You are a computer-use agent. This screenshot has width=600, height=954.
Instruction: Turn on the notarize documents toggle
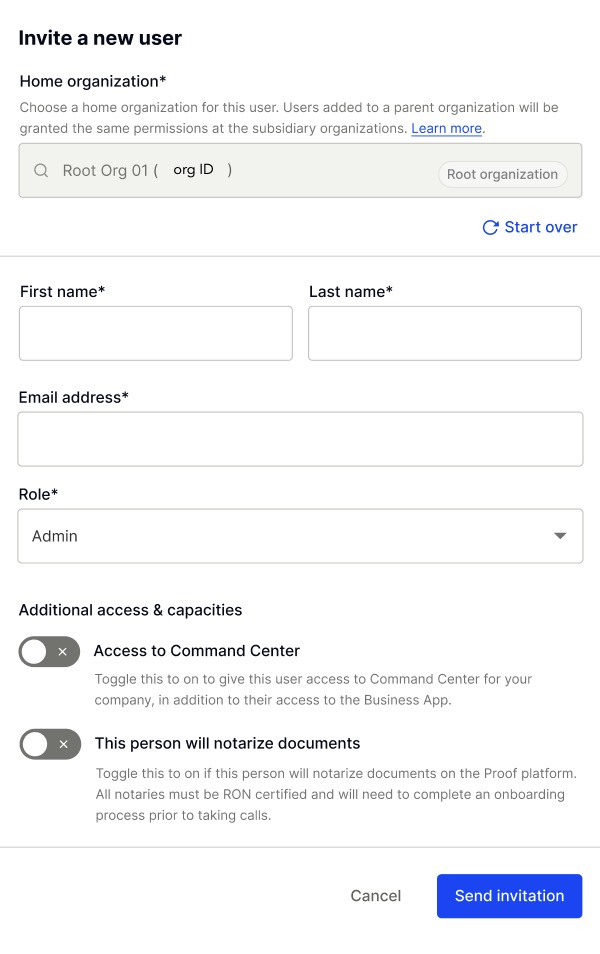click(49, 744)
